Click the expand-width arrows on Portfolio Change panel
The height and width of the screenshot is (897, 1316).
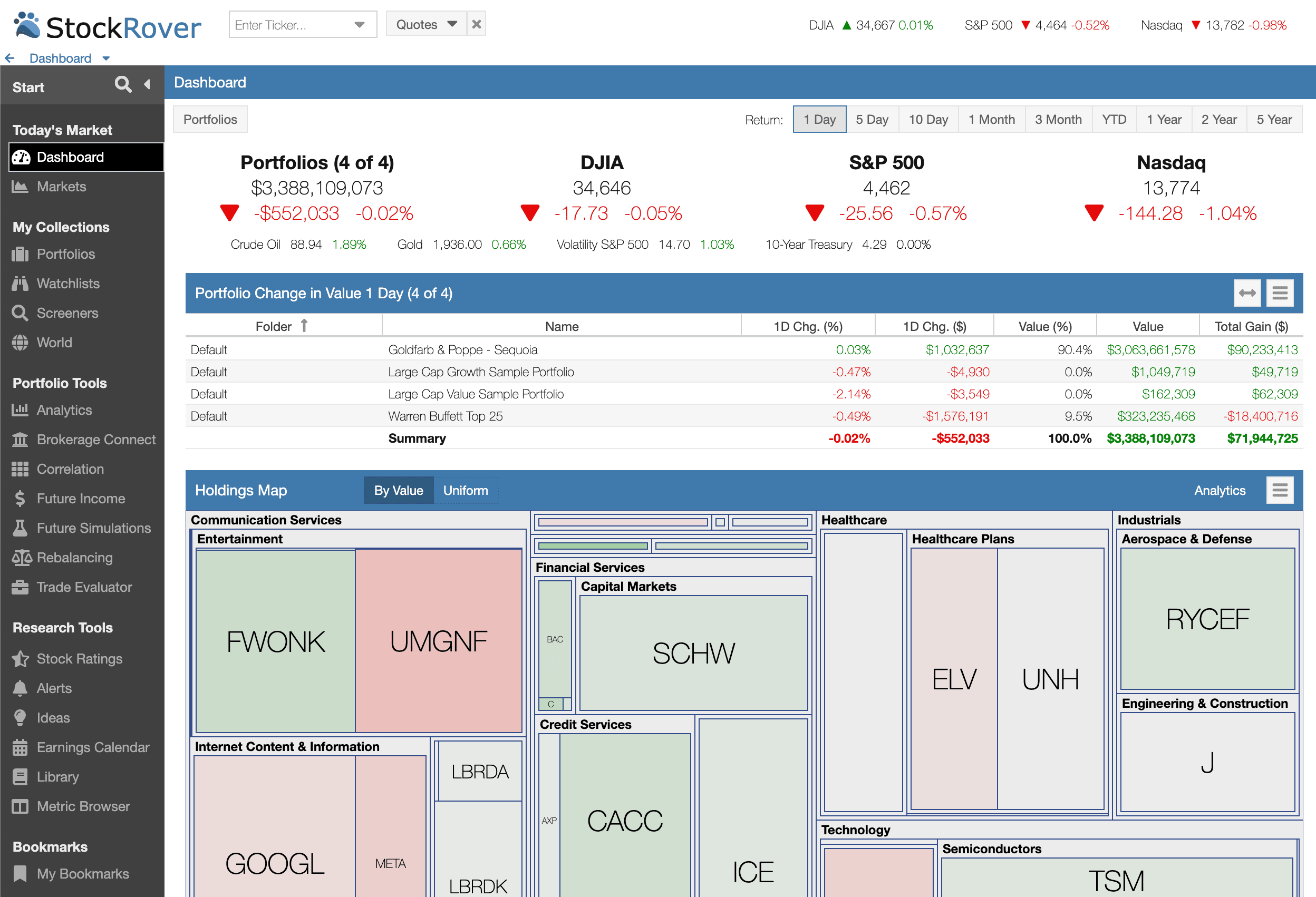[x=1247, y=293]
